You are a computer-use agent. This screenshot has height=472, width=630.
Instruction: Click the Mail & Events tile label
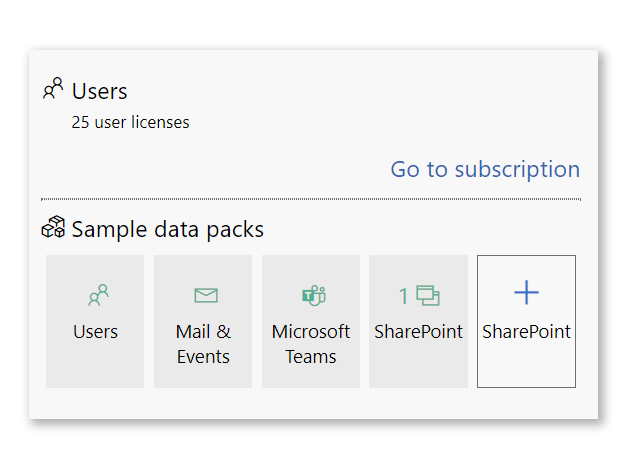[x=203, y=344]
